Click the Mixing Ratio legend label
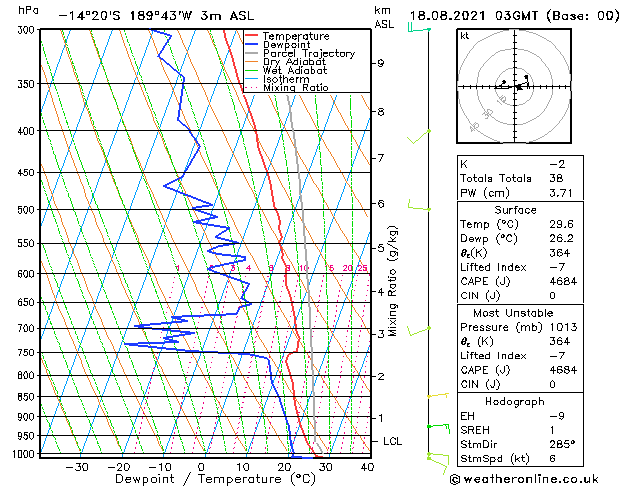This screenshot has width=629, height=486. (296, 88)
